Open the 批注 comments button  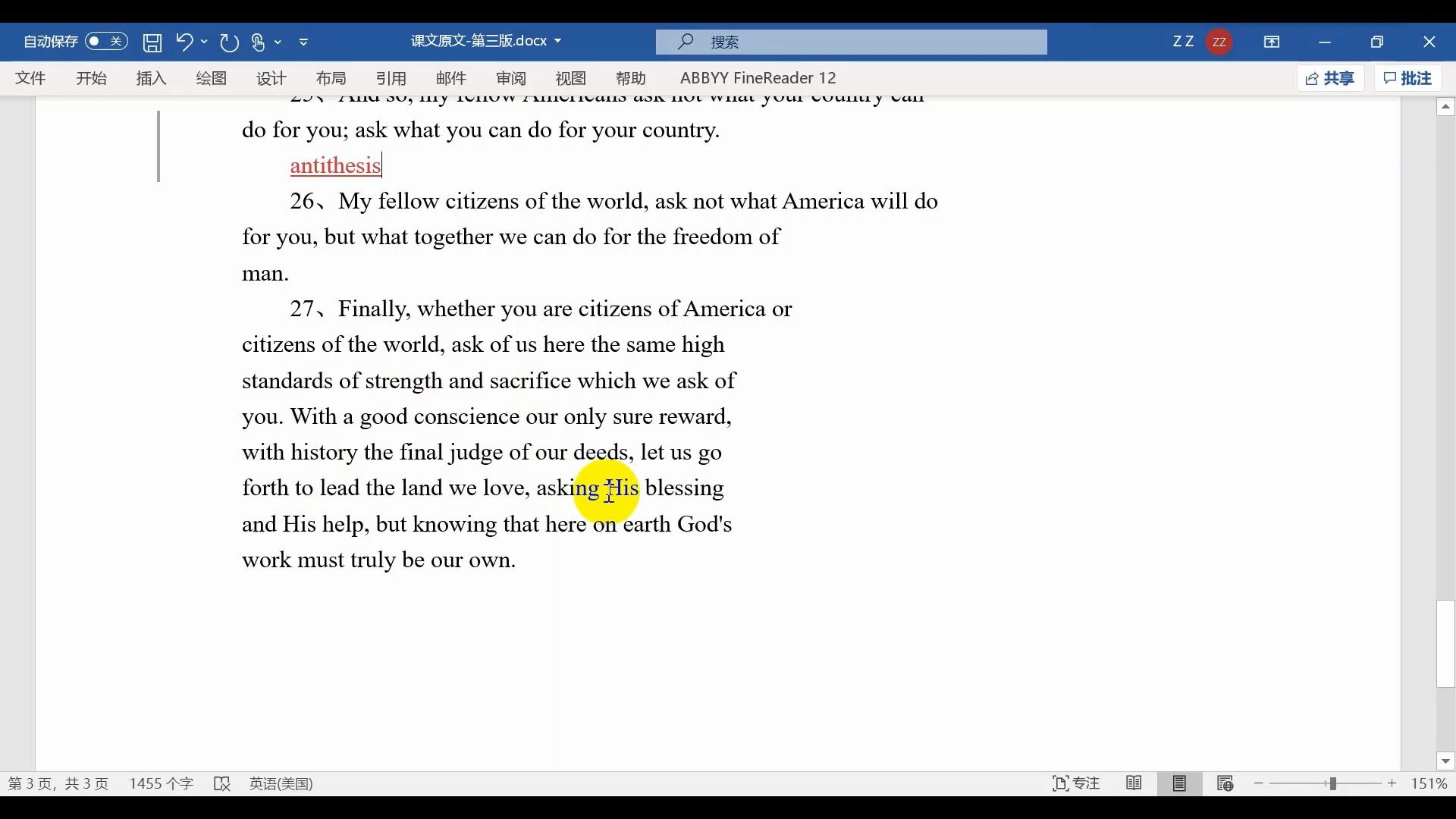1408,78
